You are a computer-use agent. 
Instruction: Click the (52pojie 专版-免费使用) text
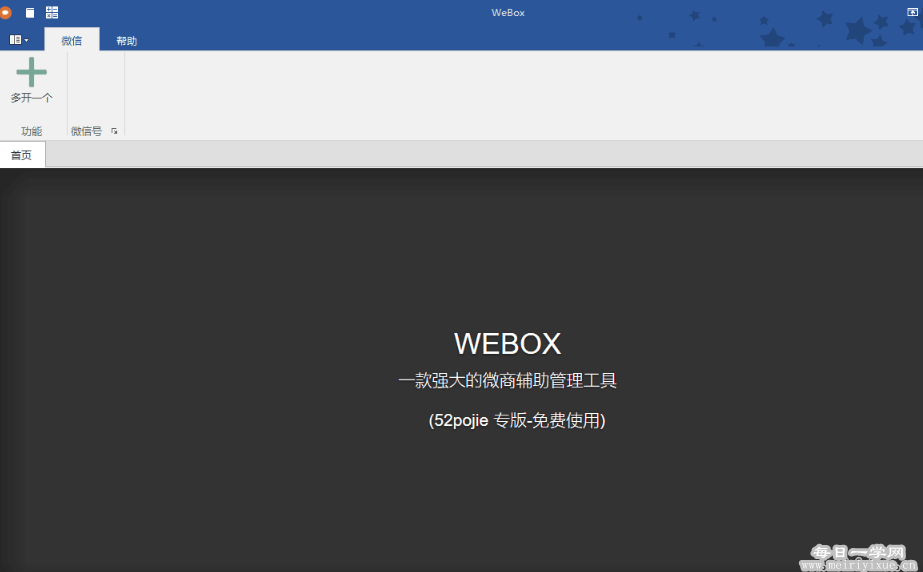[x=517, y=420]
